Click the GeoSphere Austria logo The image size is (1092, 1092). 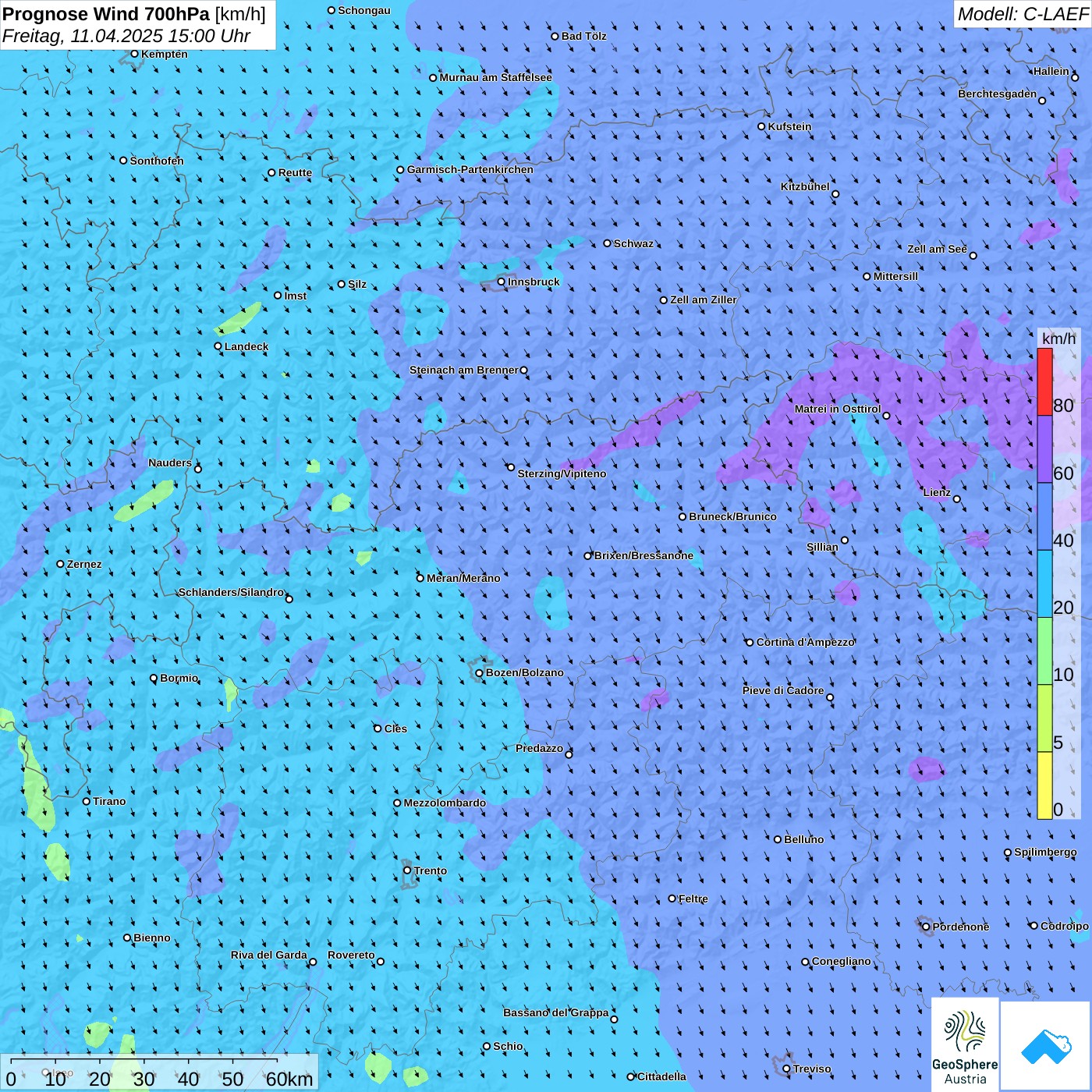coord(965,1044)
